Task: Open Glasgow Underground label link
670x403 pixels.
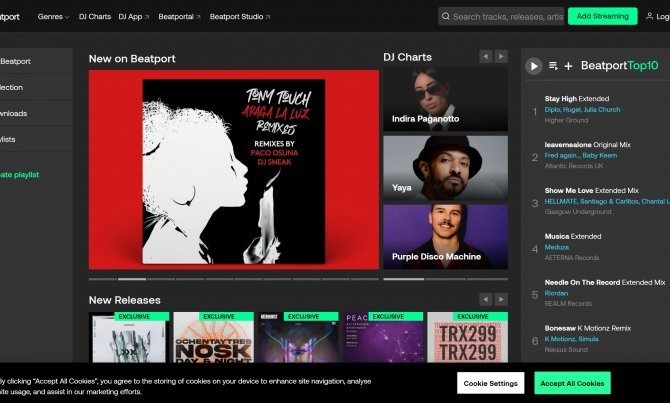Action: click(x=578, y=212)
